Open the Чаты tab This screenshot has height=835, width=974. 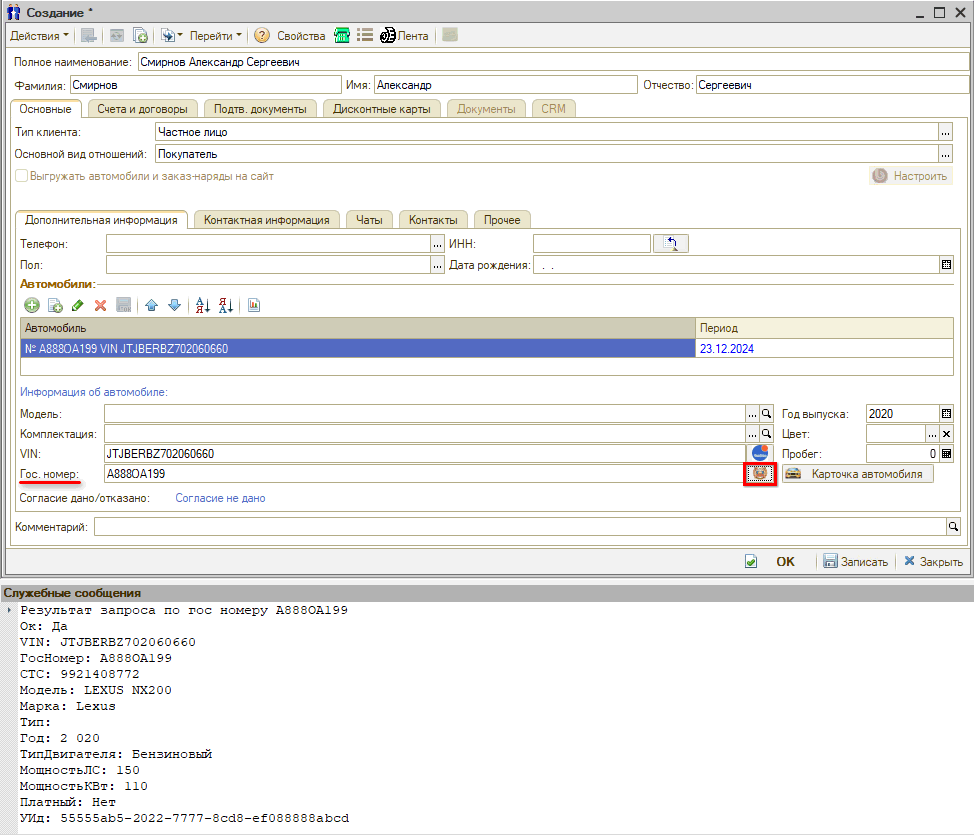click(x=369, y=220)
